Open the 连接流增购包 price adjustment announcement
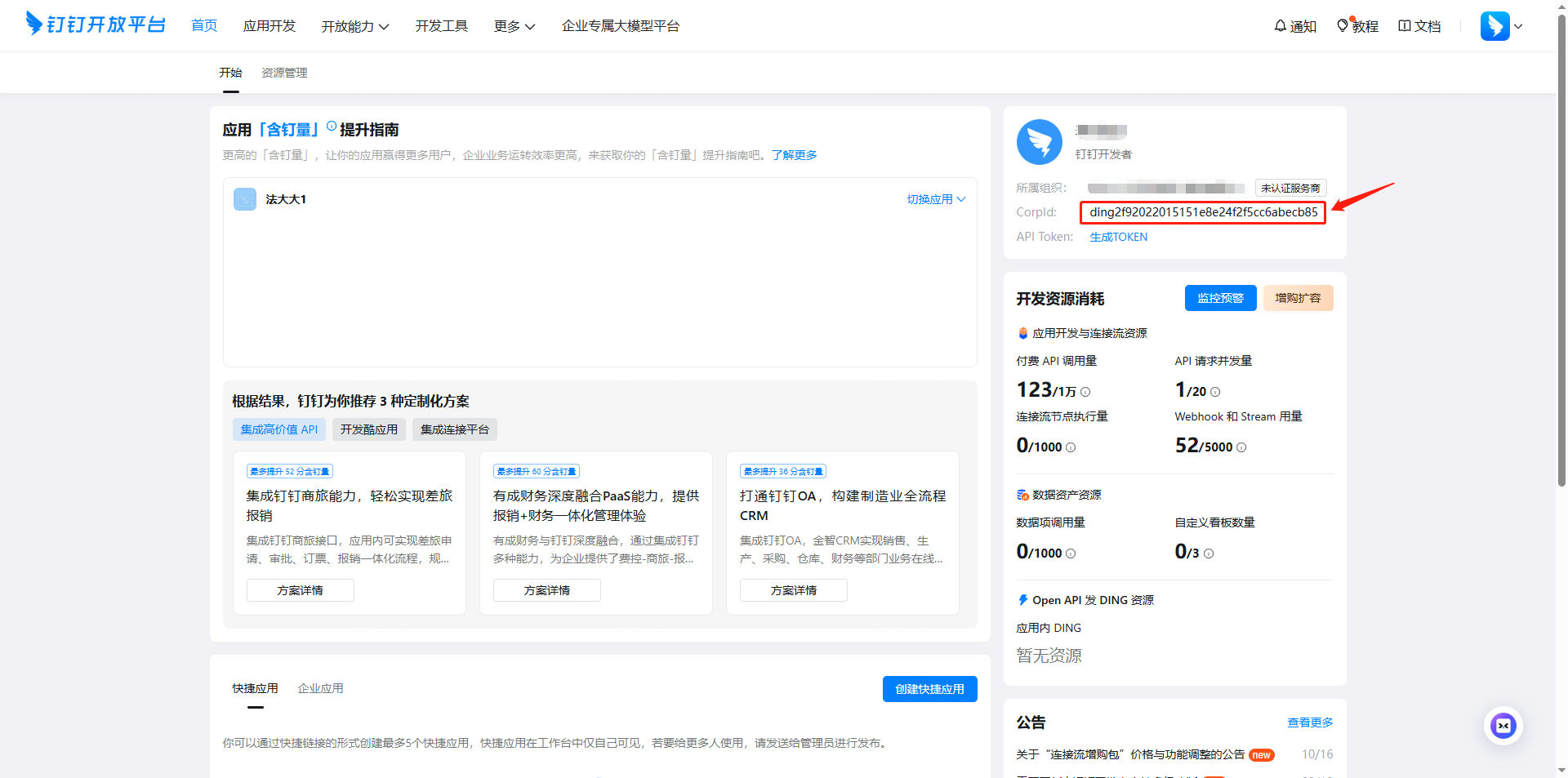This screenshot has height=778, width=1568. click(x=1131, y=754)
